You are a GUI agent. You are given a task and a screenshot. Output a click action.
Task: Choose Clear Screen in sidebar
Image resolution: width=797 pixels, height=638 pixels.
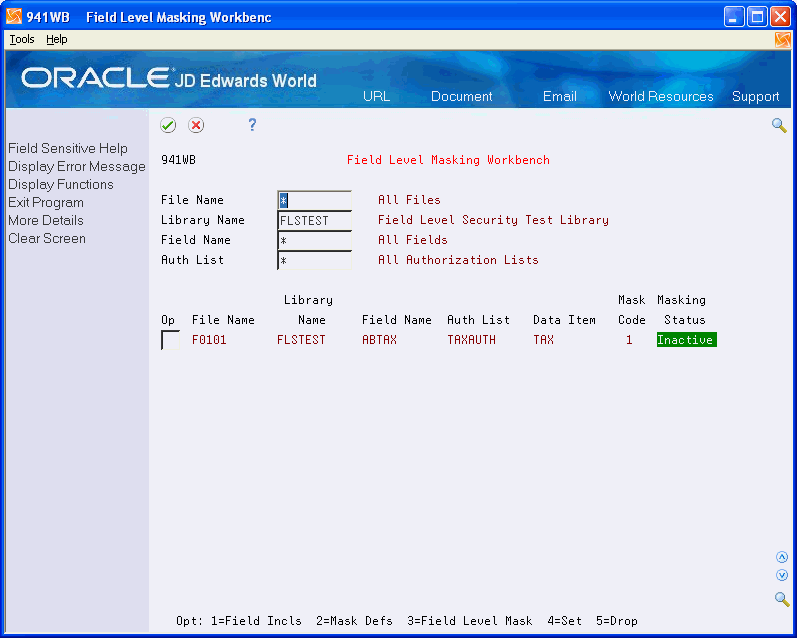click(47, 238)
